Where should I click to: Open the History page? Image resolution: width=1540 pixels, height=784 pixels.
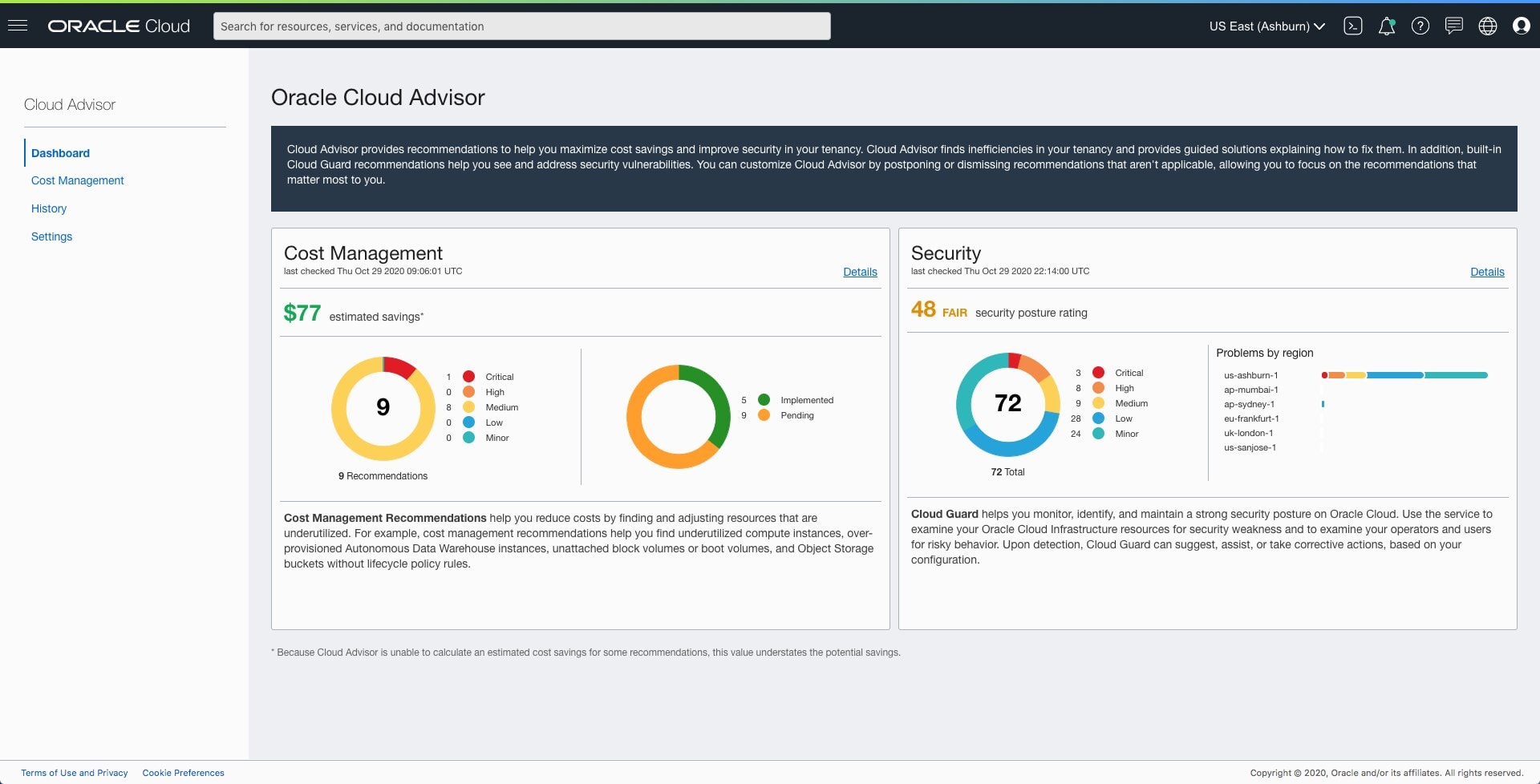tap(48, 208)
